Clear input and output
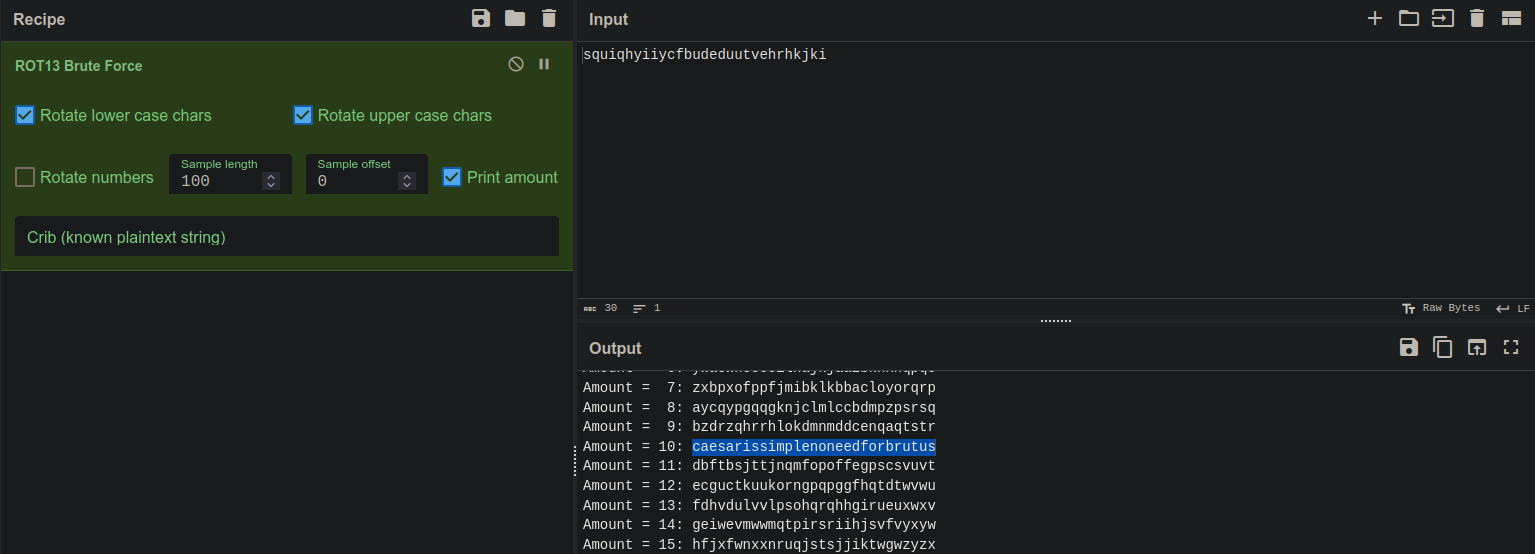Screen dimensions: 1535x554 click(1477, 18)
